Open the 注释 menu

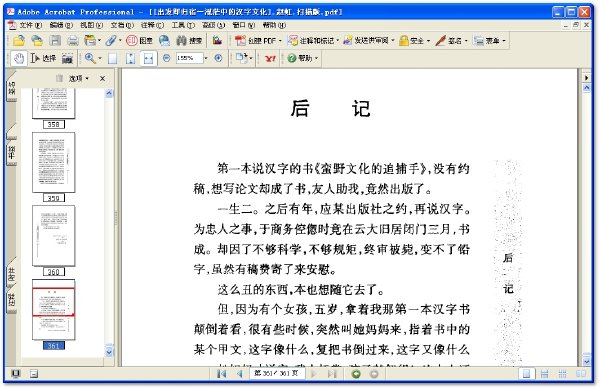(152, 25)
